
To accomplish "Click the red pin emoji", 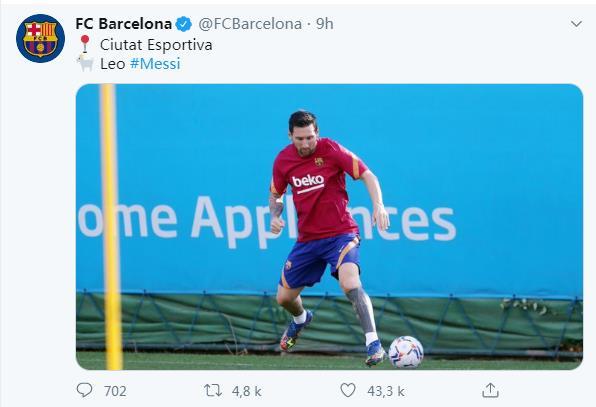I will [x=85, y=44].
